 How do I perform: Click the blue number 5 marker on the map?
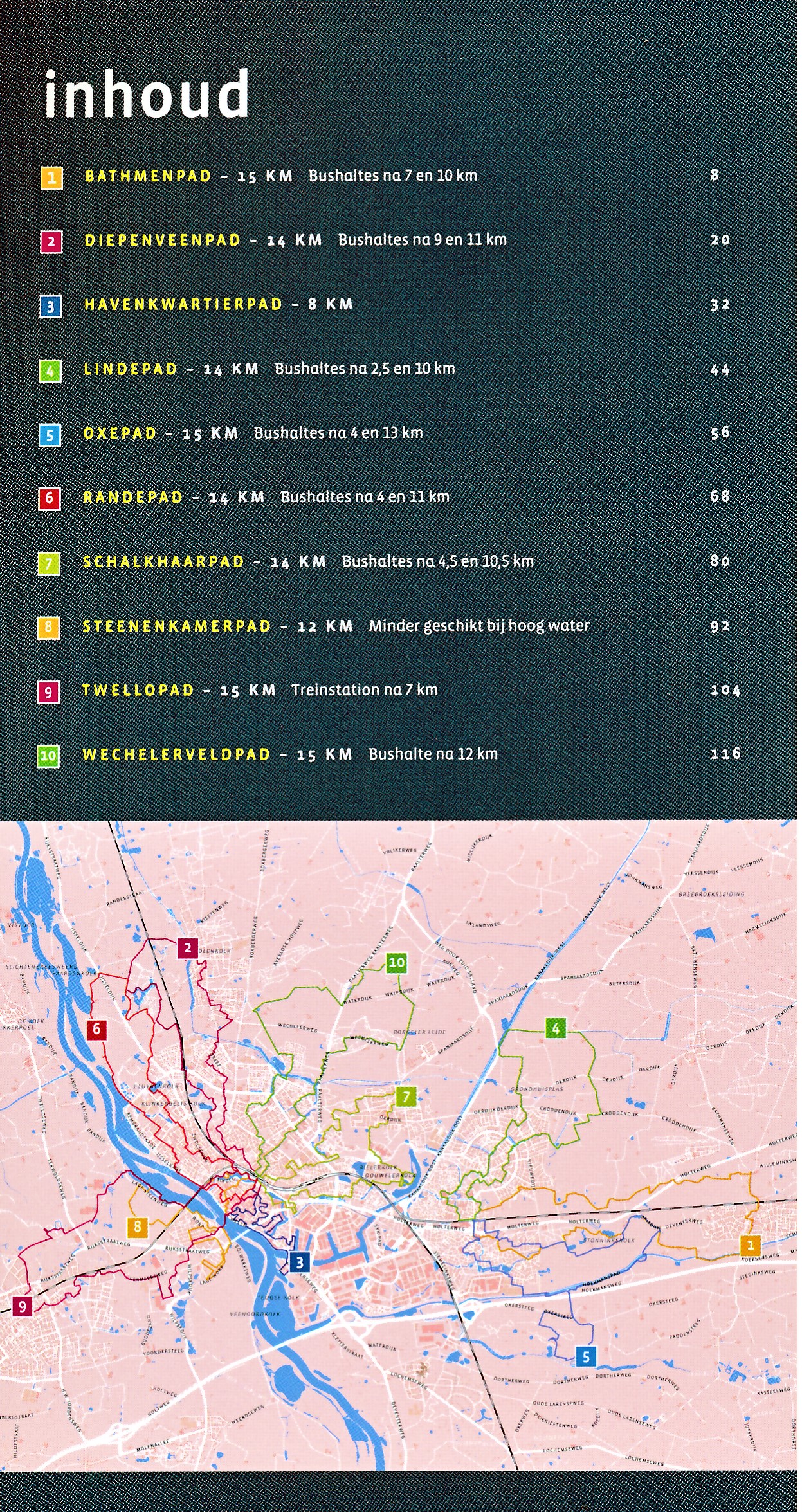click(x=586, y=1357)
